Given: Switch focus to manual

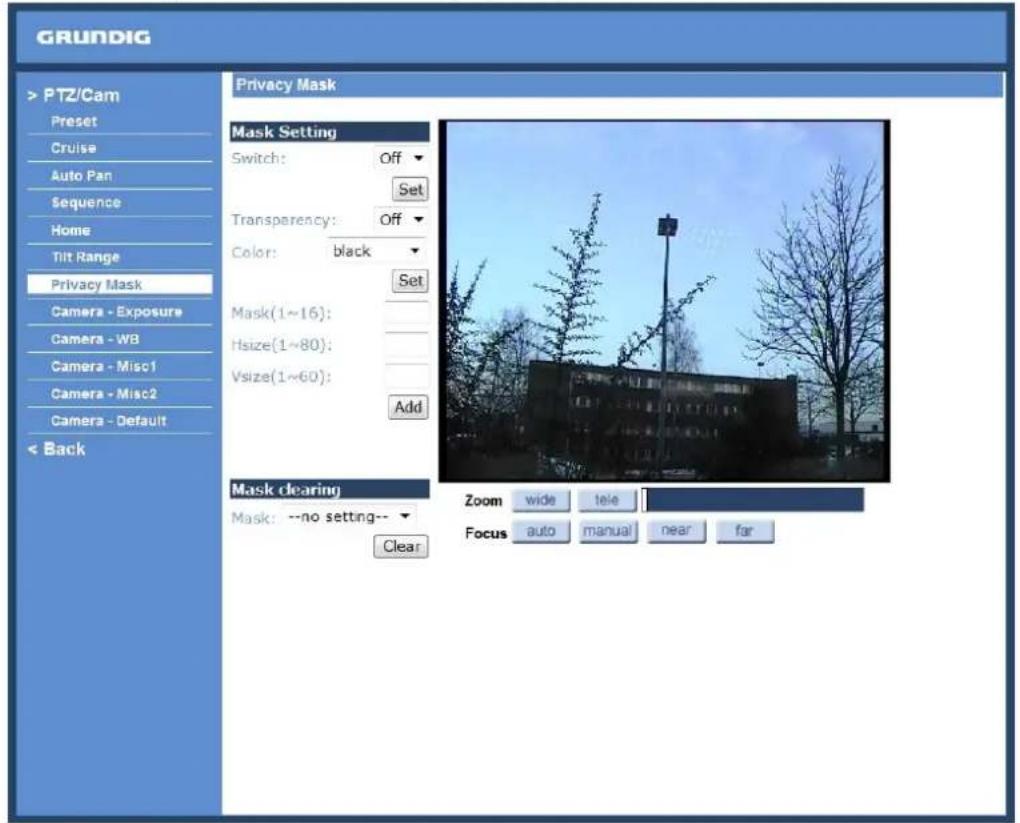Looking at the screenshot, I should 608,532.
